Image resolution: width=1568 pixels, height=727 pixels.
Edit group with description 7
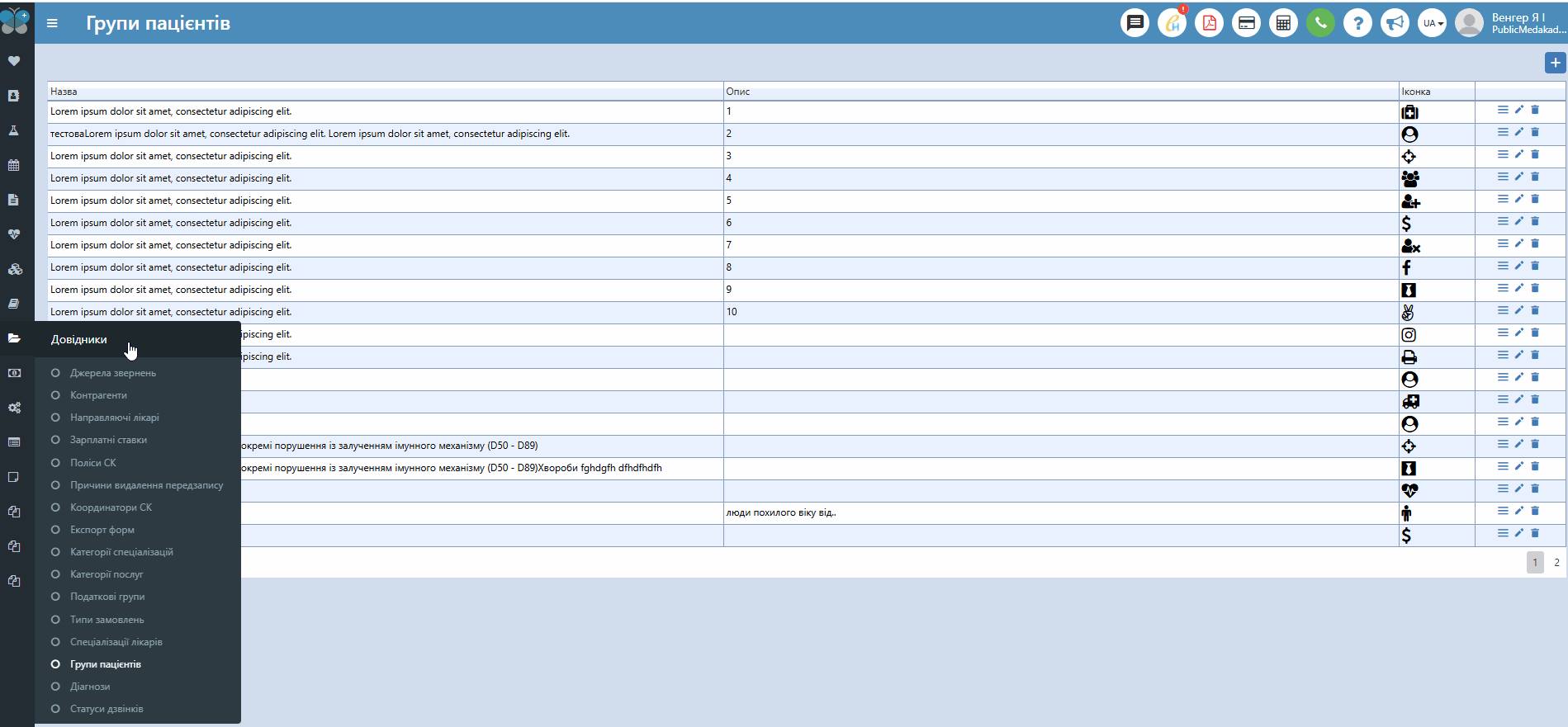tap(1518, 243)
